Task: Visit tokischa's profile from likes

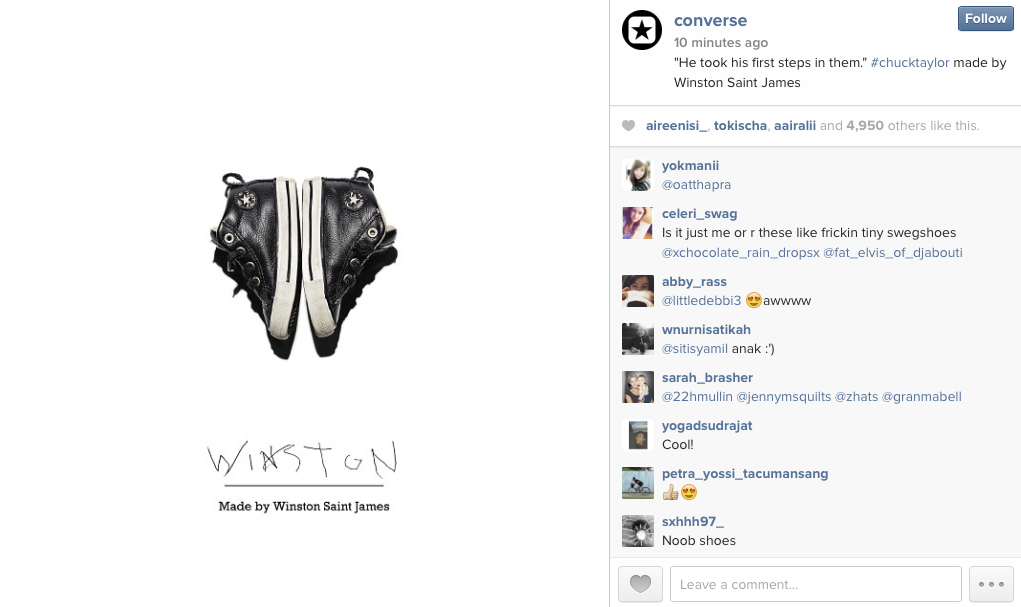Action: [740, 126]
